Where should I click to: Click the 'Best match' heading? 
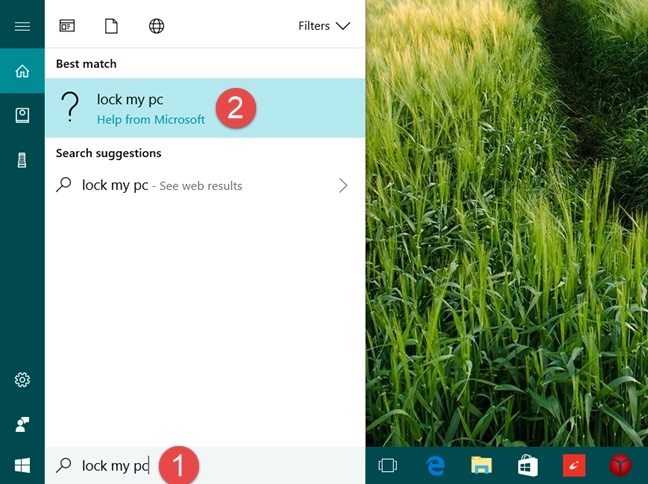point(86,64)
